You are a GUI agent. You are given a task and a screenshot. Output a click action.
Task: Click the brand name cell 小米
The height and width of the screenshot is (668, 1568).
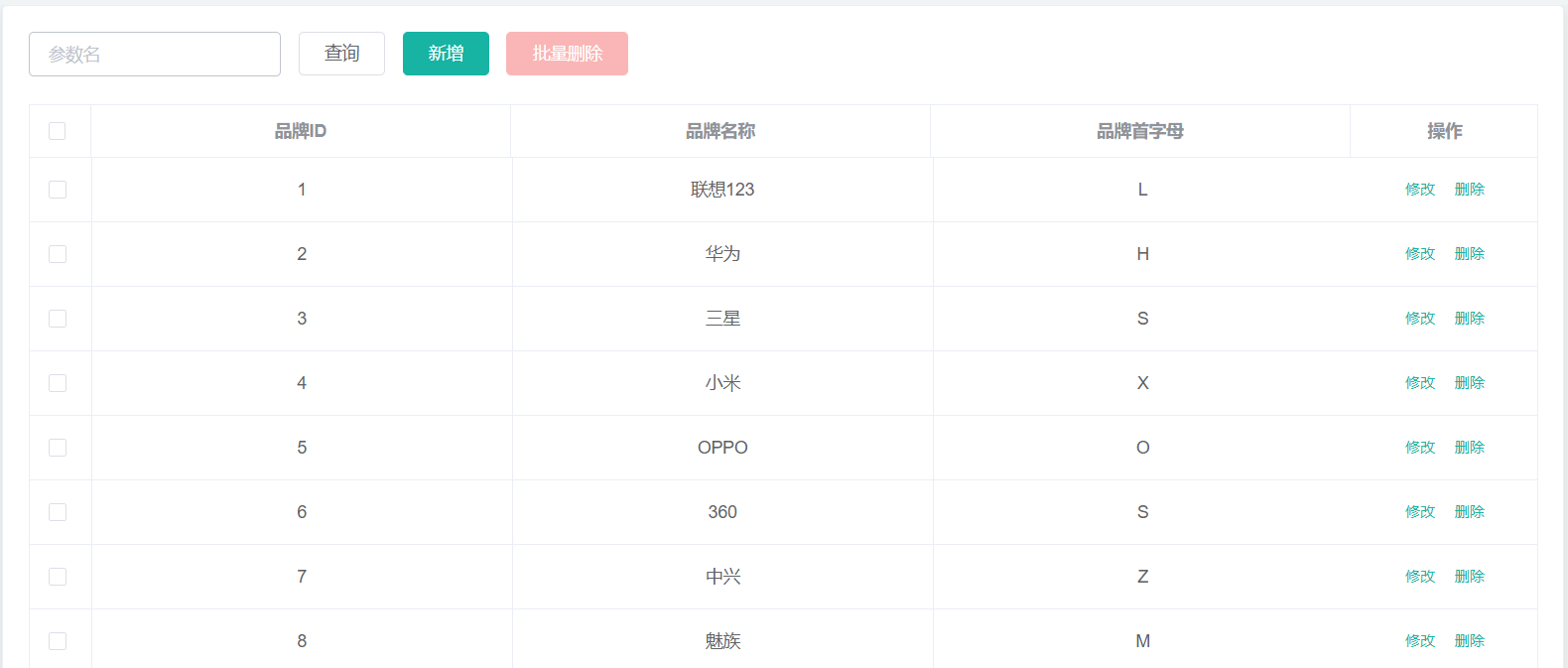click(722, 383)
